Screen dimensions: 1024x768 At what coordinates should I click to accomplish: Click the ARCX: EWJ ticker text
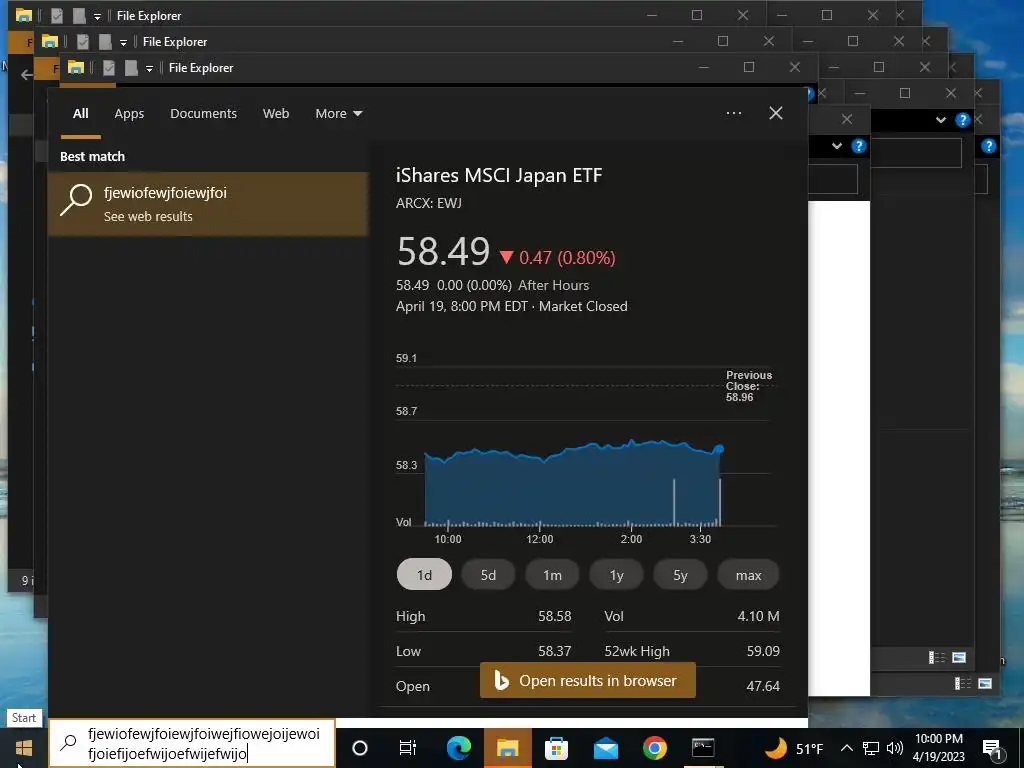click(428, 203)
